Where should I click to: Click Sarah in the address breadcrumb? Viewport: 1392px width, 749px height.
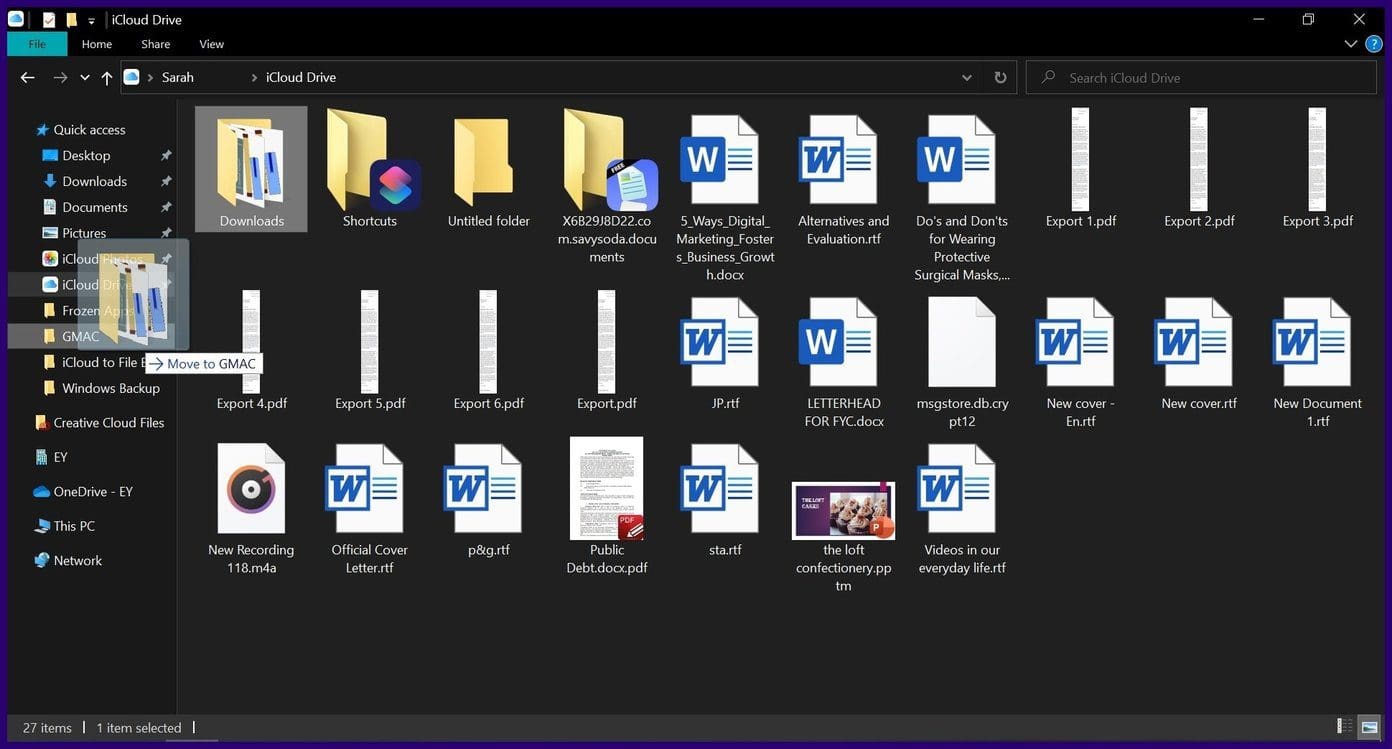pos(178,77)
